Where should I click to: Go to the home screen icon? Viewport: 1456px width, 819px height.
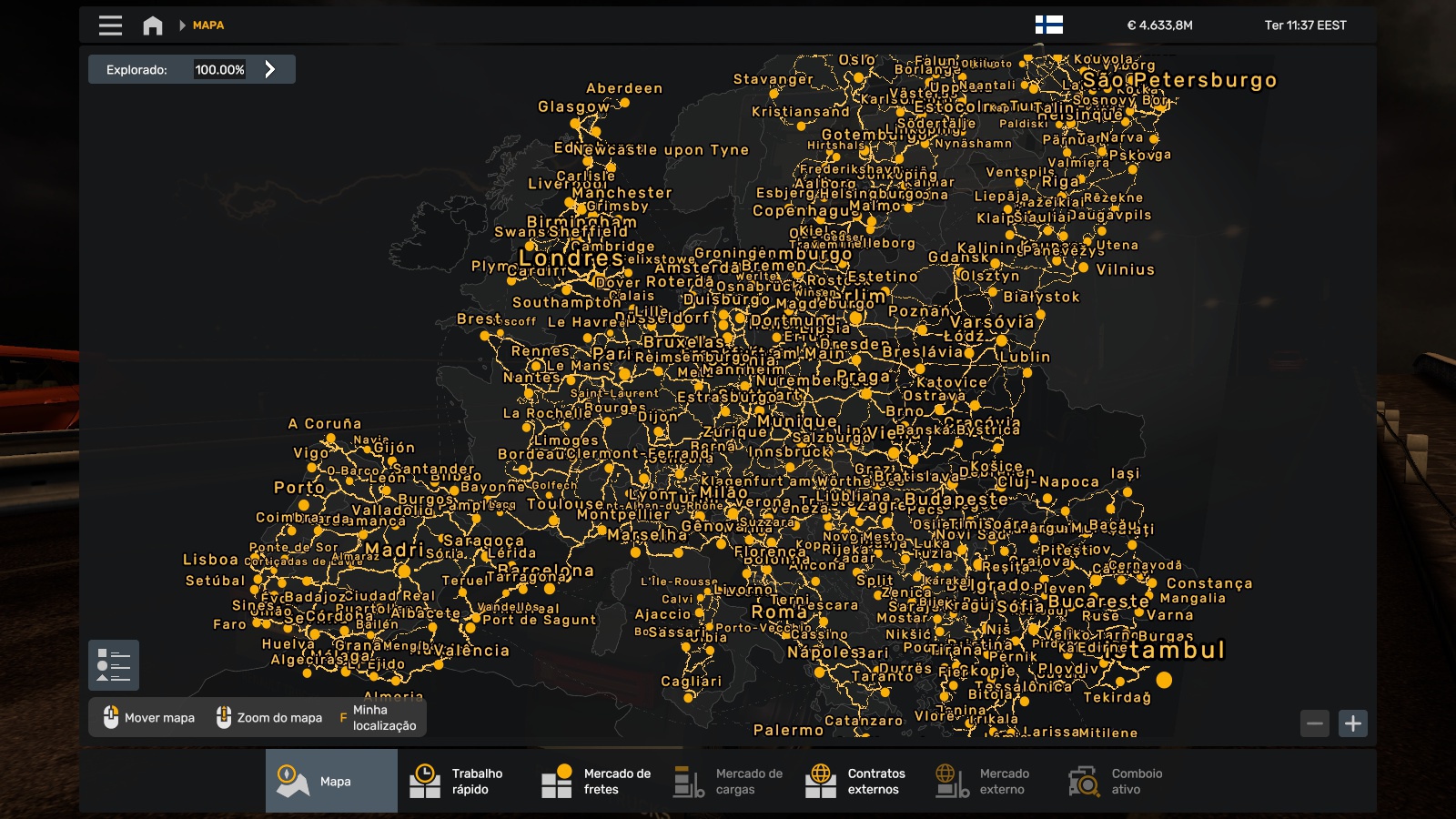point(153,25)
